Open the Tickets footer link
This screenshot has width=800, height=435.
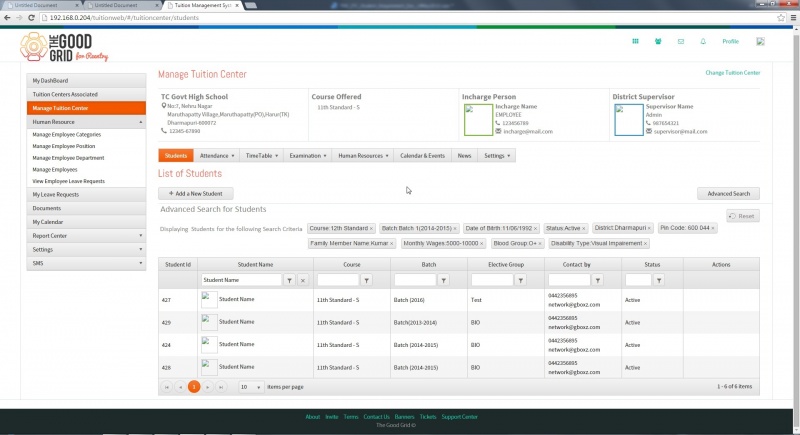(428, 417)
